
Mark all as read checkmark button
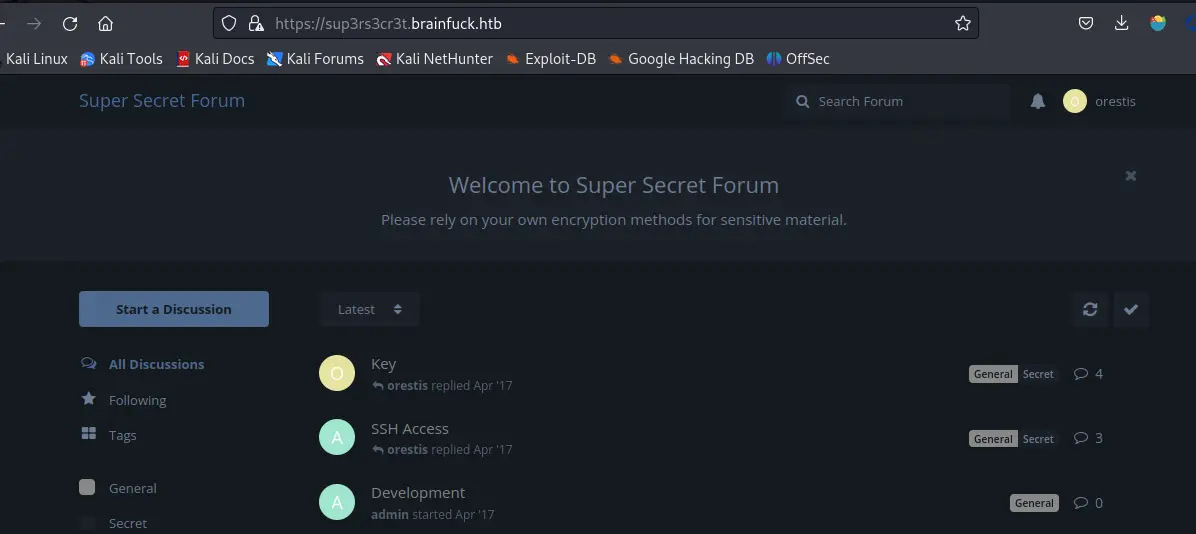pyautogui.click(x=1131, y=309)
